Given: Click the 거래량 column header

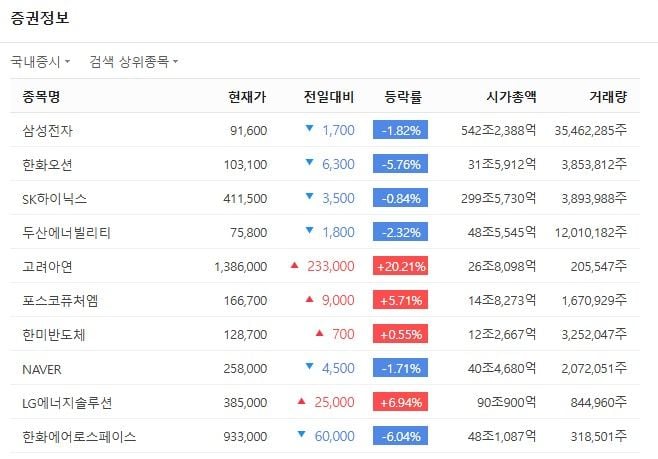Looking at the screenshot, I should click(608, 97).
